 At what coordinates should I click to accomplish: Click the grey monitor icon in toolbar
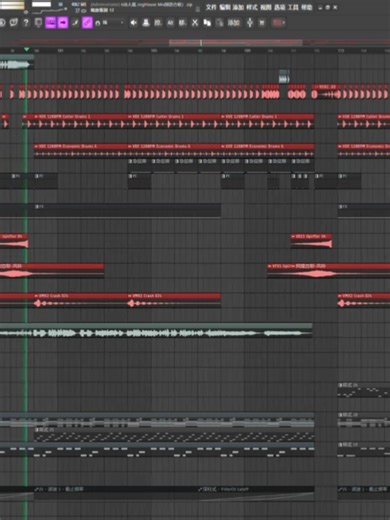(38, 23)
